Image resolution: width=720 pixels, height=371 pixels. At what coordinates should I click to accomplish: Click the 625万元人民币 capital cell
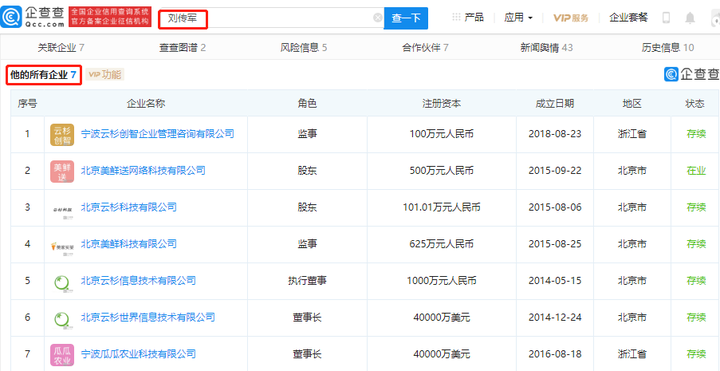pos(441,244)
